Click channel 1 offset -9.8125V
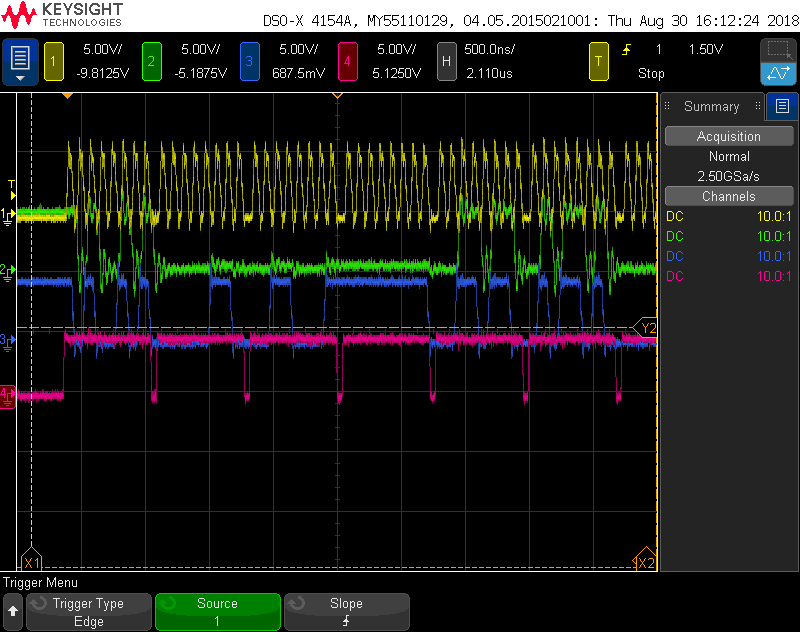Screen dimensions: 800x632 (103, 73)
